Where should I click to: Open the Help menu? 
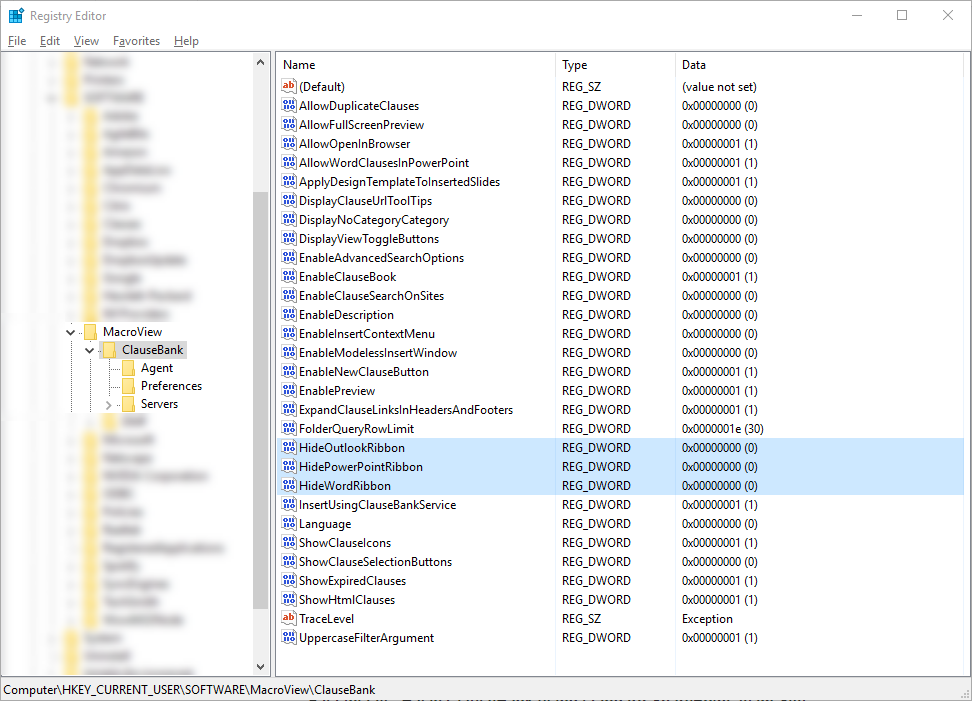[x=186, y=41]
